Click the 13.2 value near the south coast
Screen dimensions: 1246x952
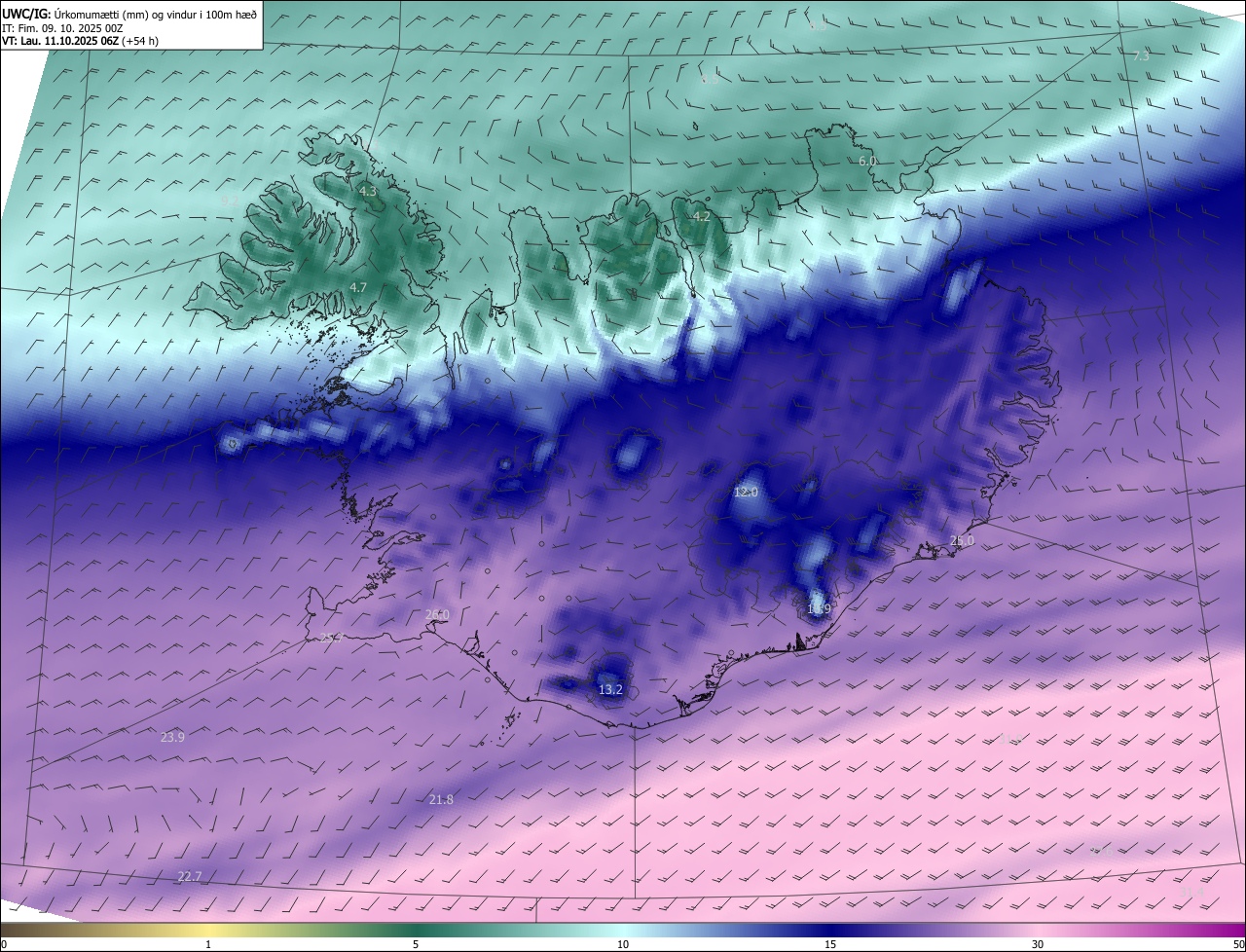(610, 689)
